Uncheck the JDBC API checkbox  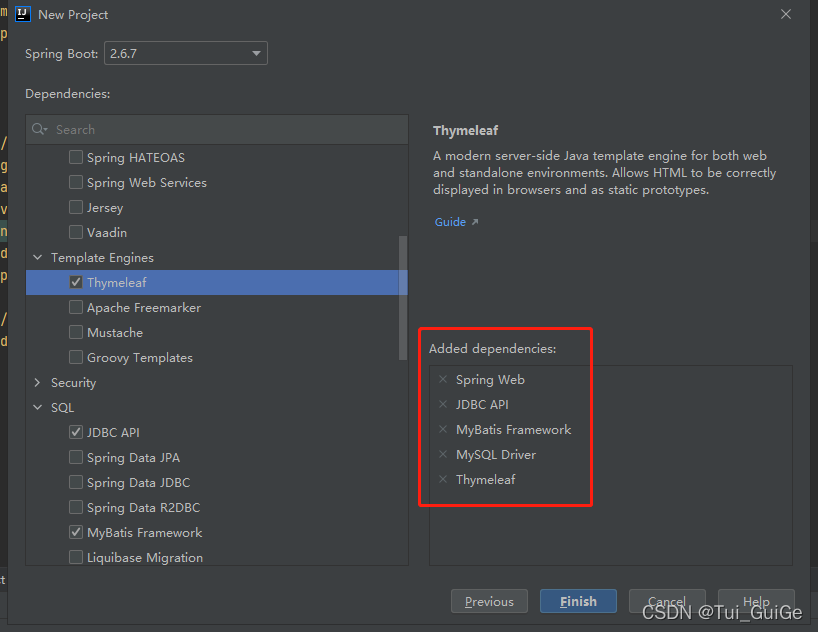click(76, 432)
